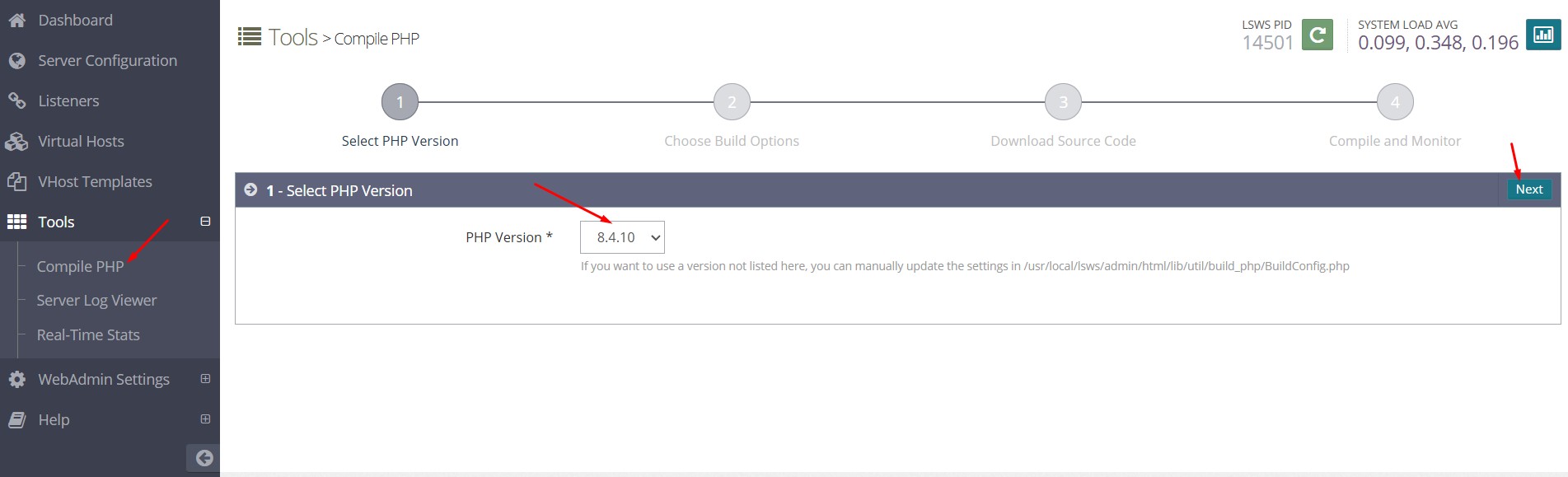Click step 4 Compile and Monitor circle
Image resolution: width=1568 pixels, height=477 pixels.
pos(1395,102)
